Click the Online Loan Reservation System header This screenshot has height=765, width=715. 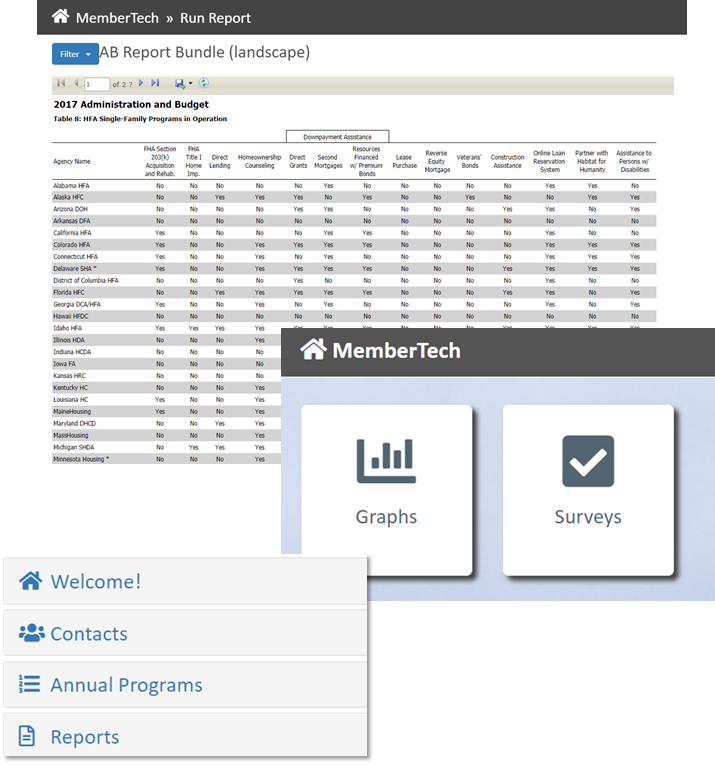[x=549, y=161]
